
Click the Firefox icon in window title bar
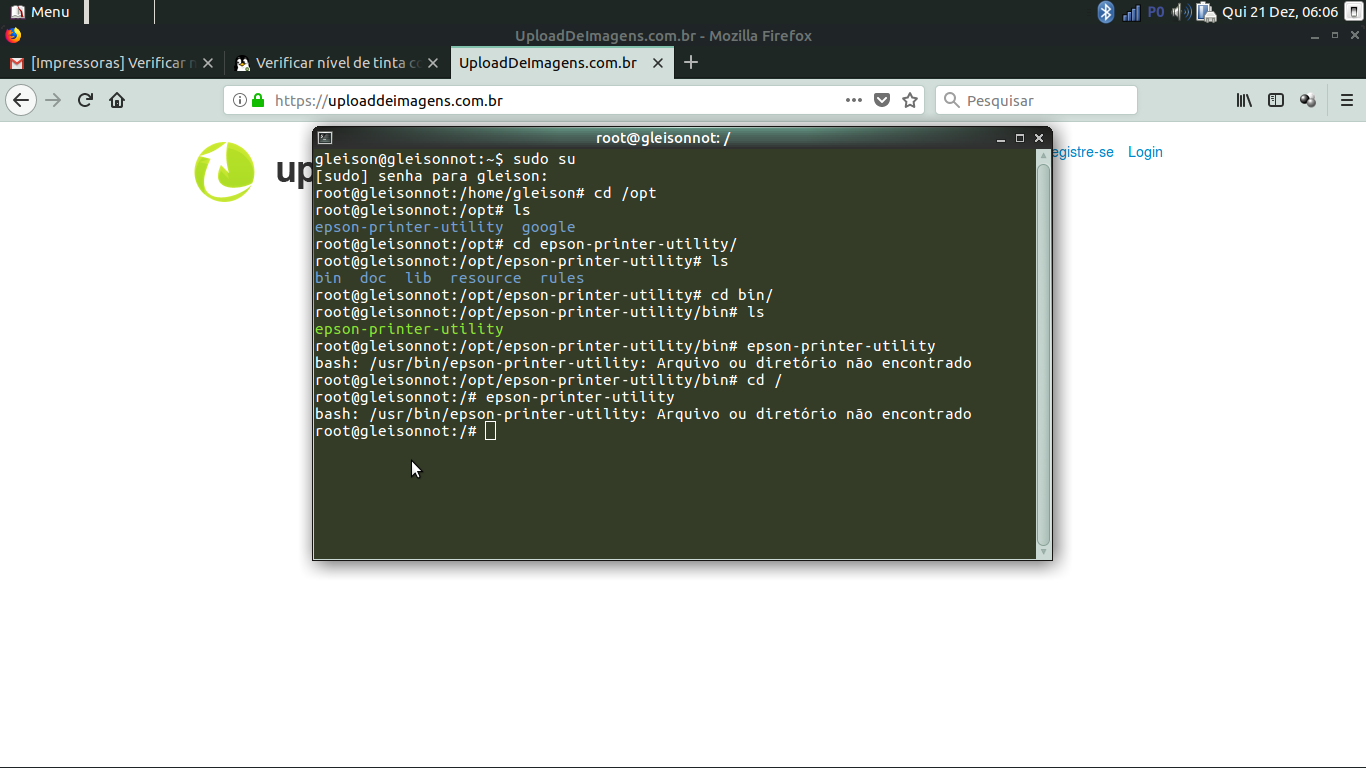[x=13, y=35]
